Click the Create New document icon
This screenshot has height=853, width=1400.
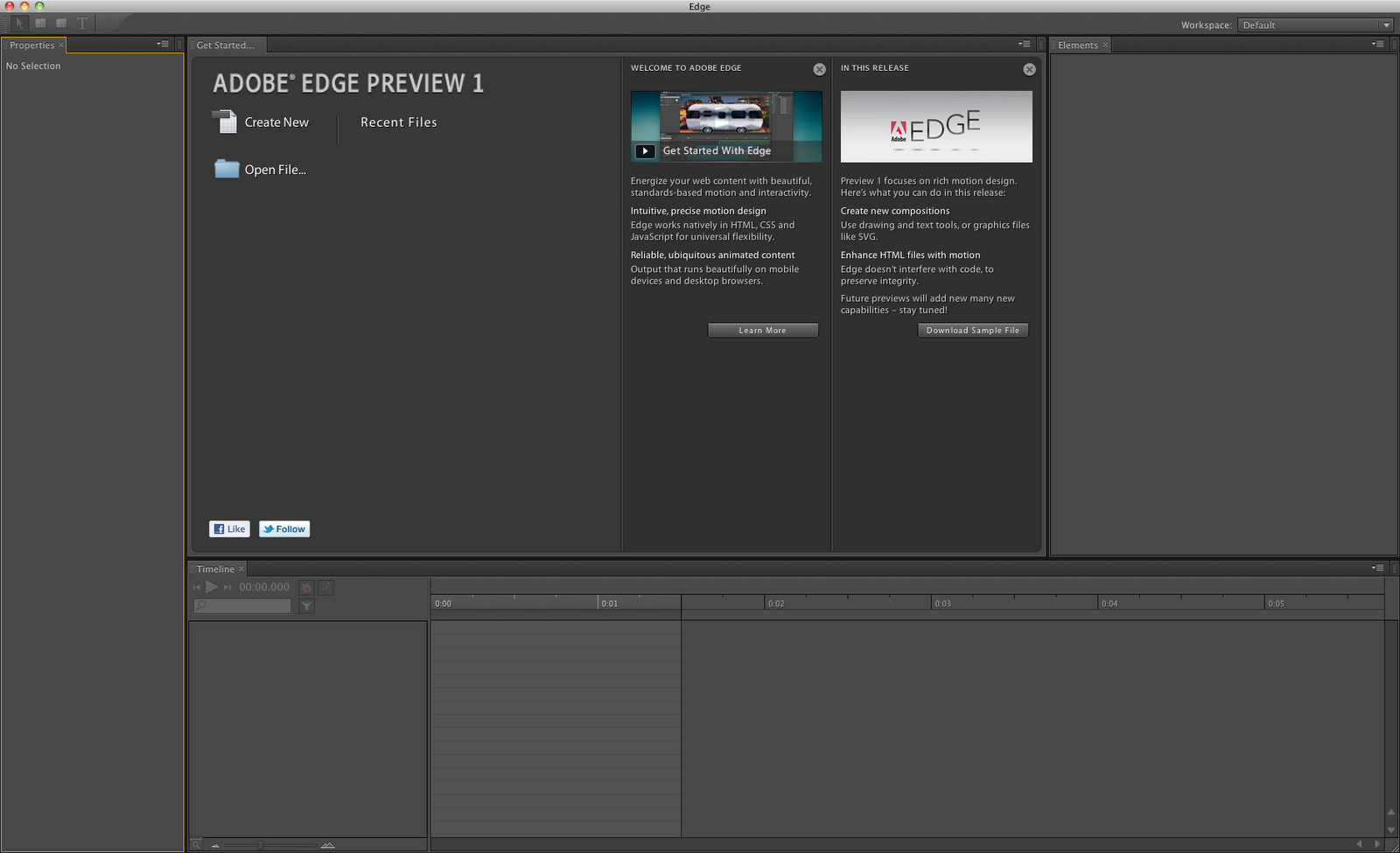coord(225,122)
